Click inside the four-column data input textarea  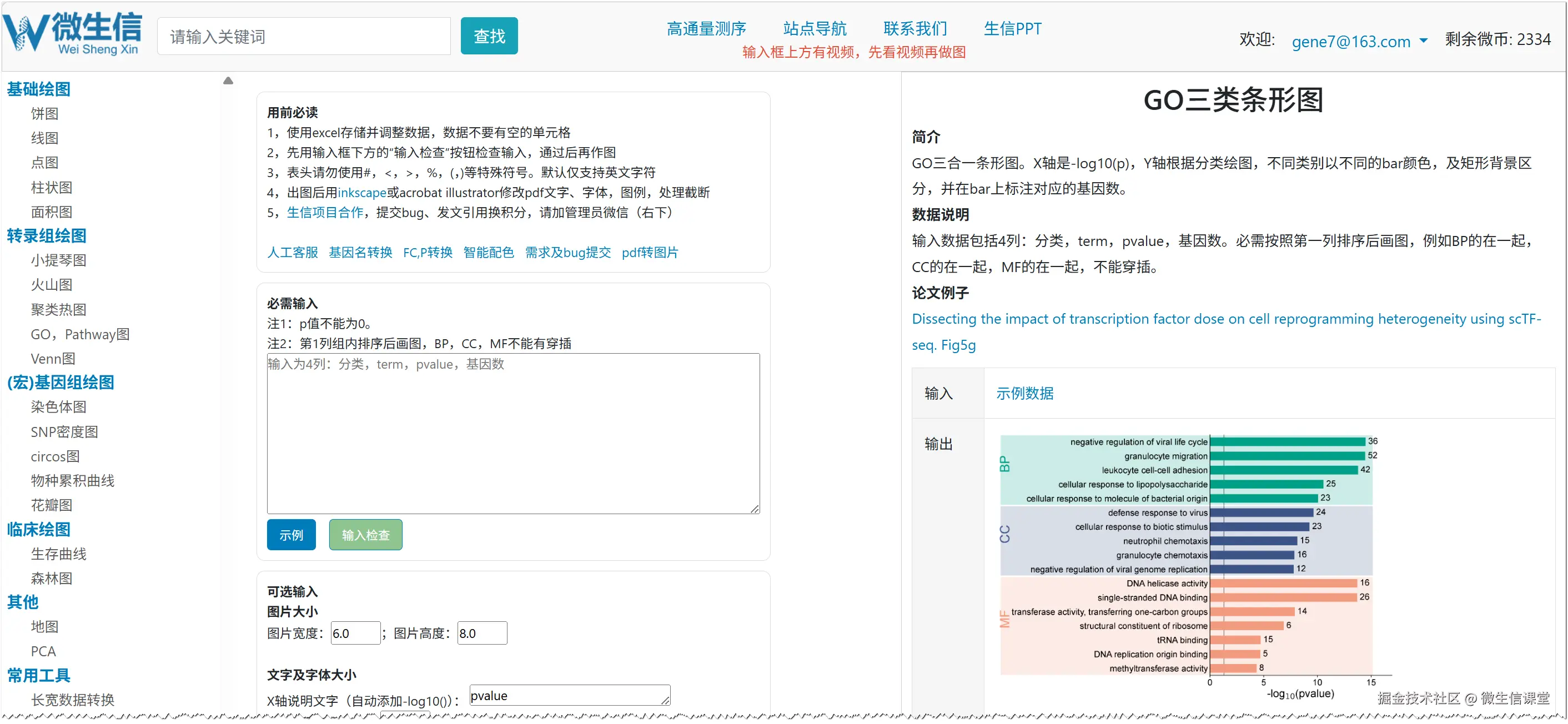pos(513,434)
